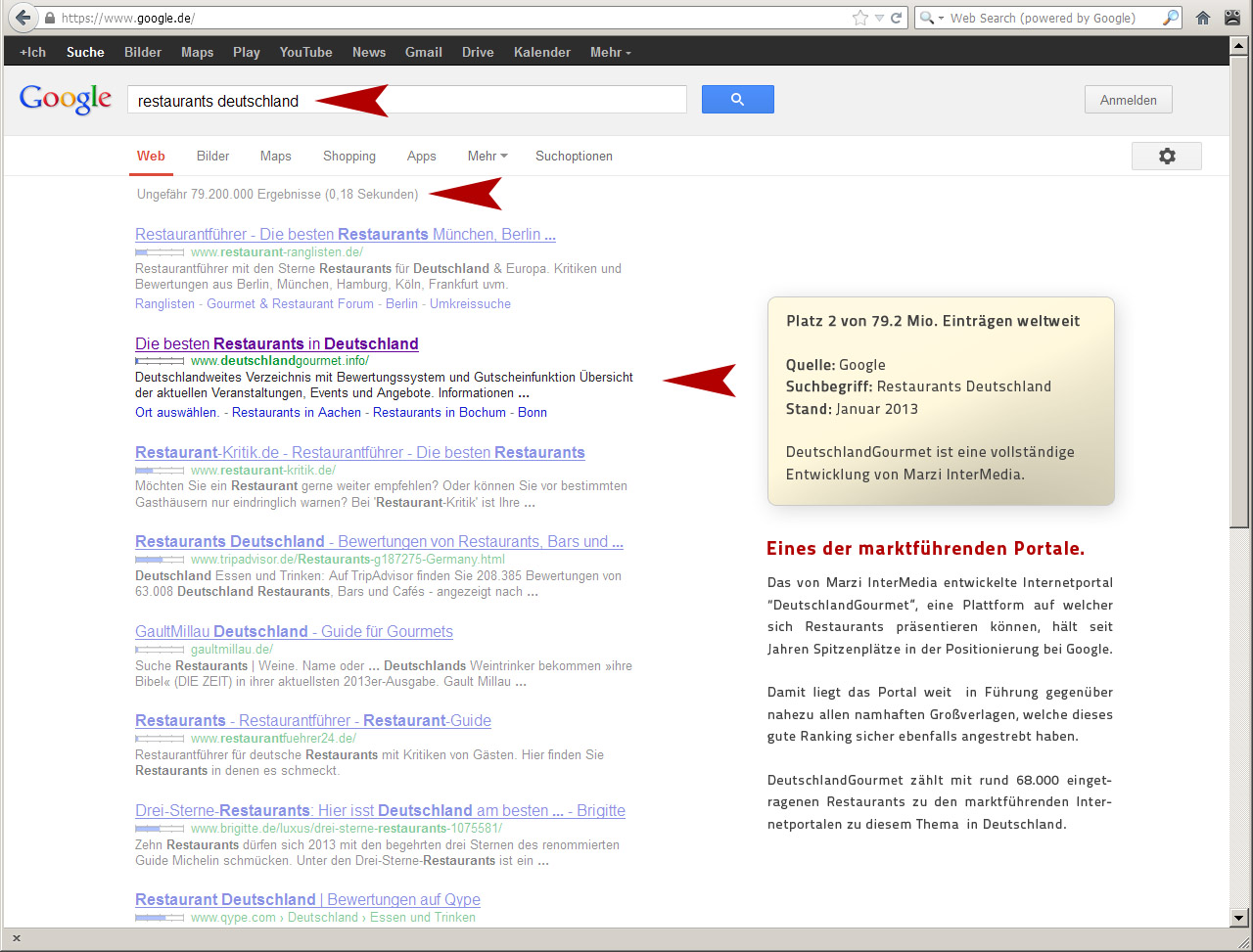Screen dimensions: 1253x952
Task: Open the Restaurant Deutschland Bewertungen auf Qype result
Action: 307,900
